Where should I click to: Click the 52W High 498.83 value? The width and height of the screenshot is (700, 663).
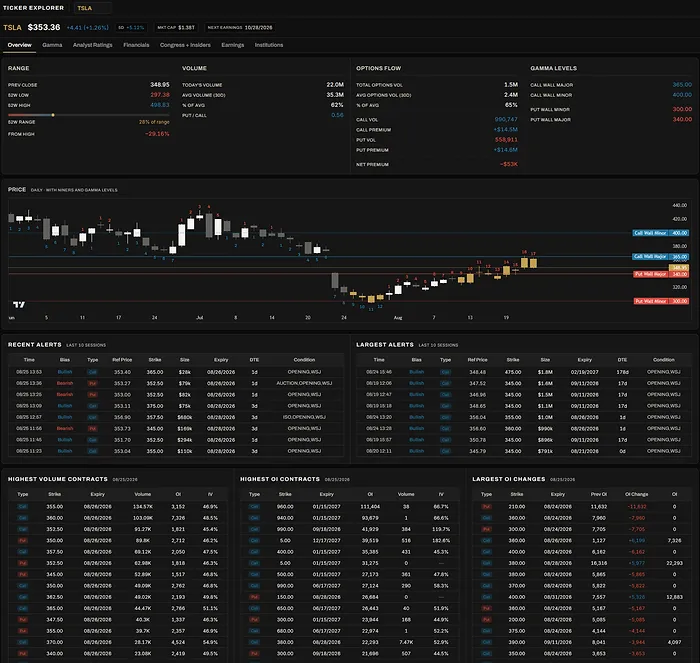160,105
